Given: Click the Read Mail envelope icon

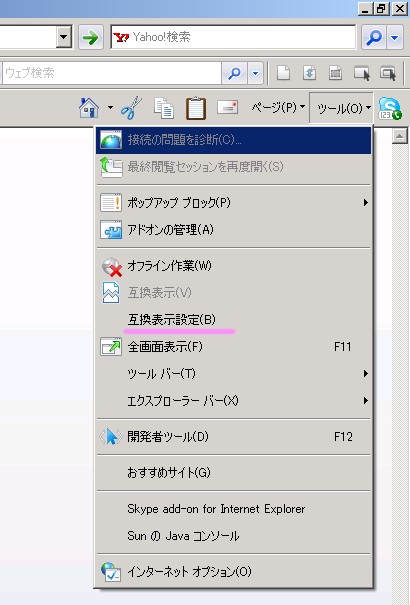Looking at the screenshot, I should pyautogui.click(x=228, y=108).
